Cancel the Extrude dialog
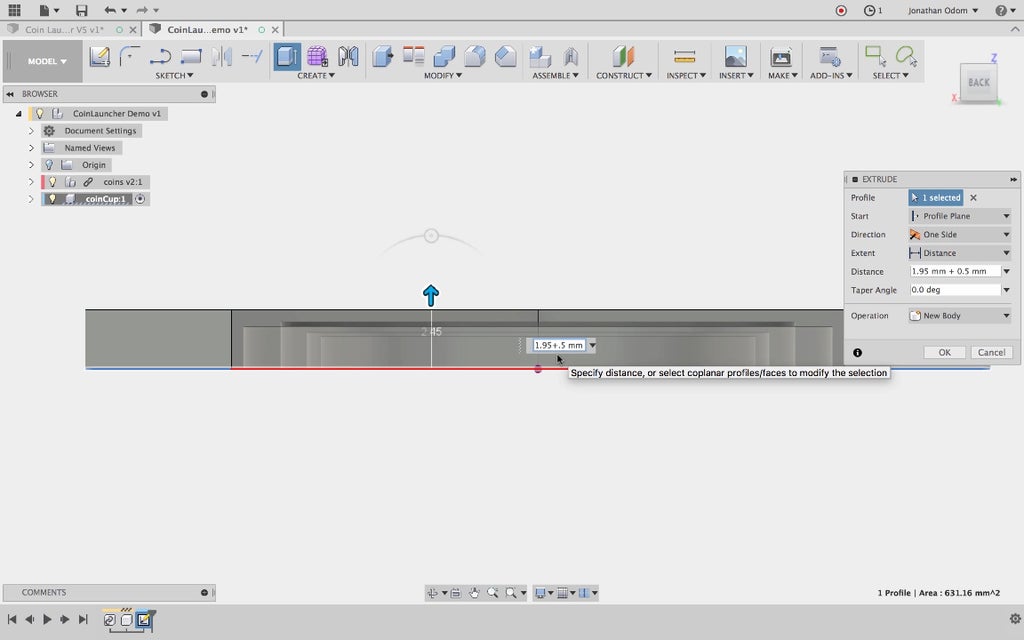Screen dimensions: 1024x640 pos(991,353)
